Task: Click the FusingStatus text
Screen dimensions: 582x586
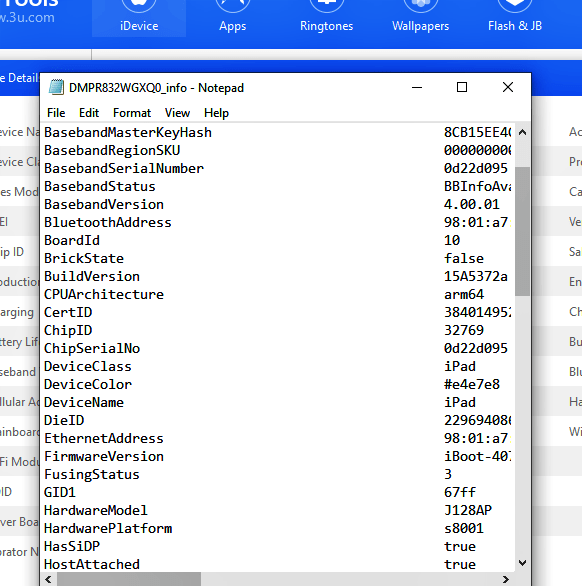Action: pos(92,474)
